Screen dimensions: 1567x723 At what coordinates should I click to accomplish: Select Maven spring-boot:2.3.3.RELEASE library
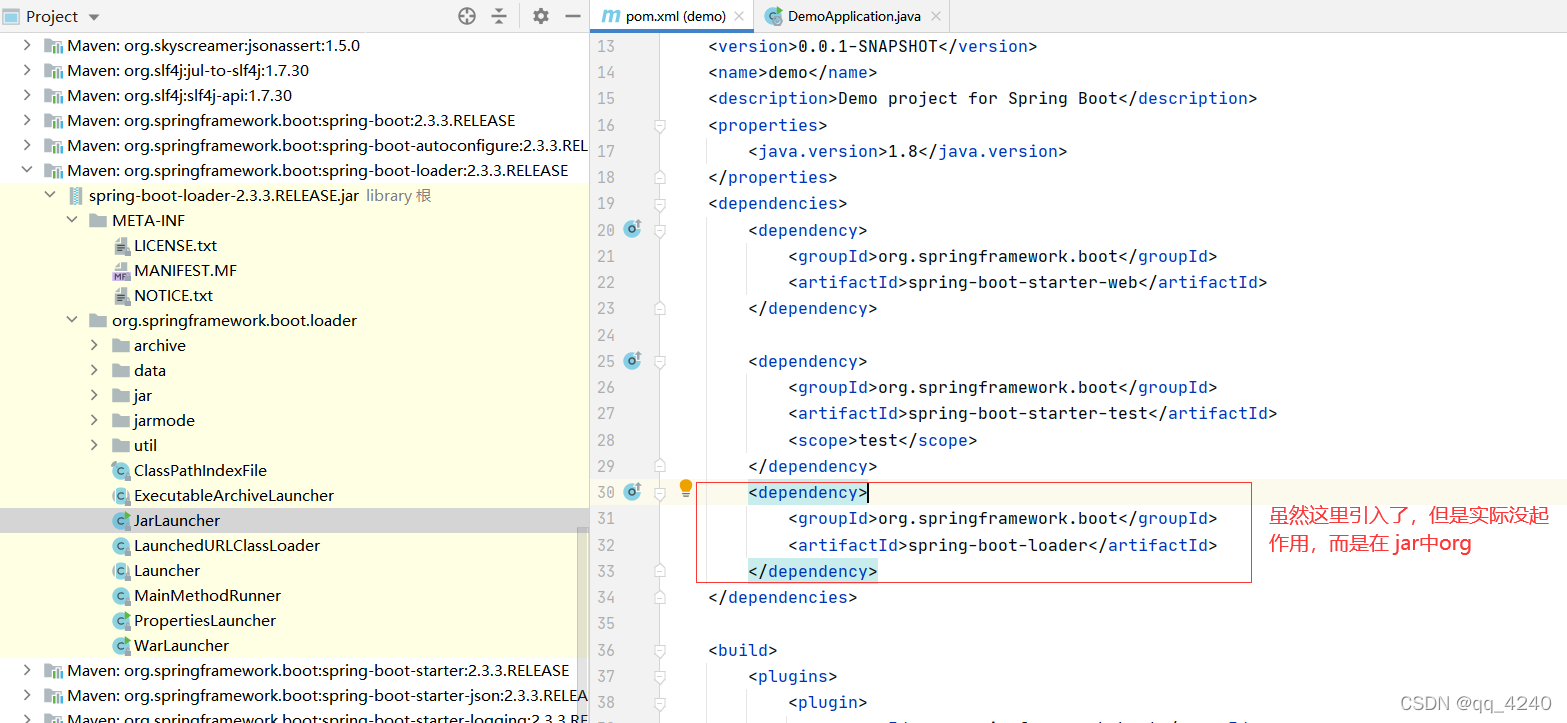[x=291, y=121]
